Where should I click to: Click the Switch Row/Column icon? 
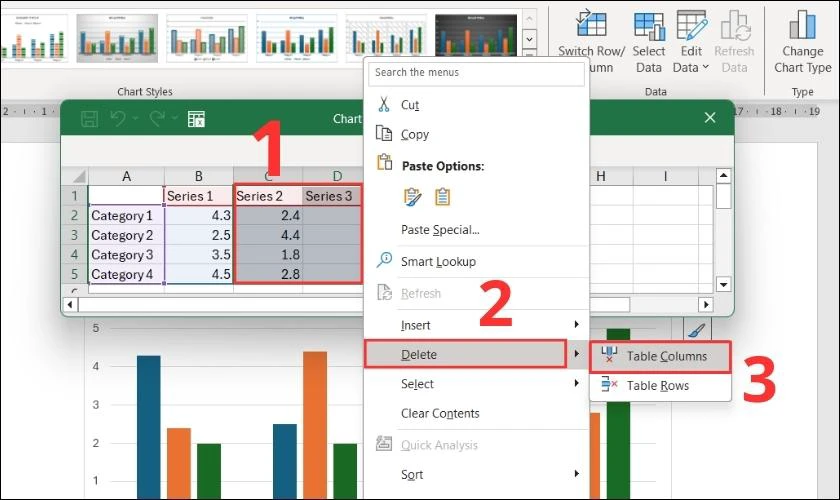coord(591,23)
